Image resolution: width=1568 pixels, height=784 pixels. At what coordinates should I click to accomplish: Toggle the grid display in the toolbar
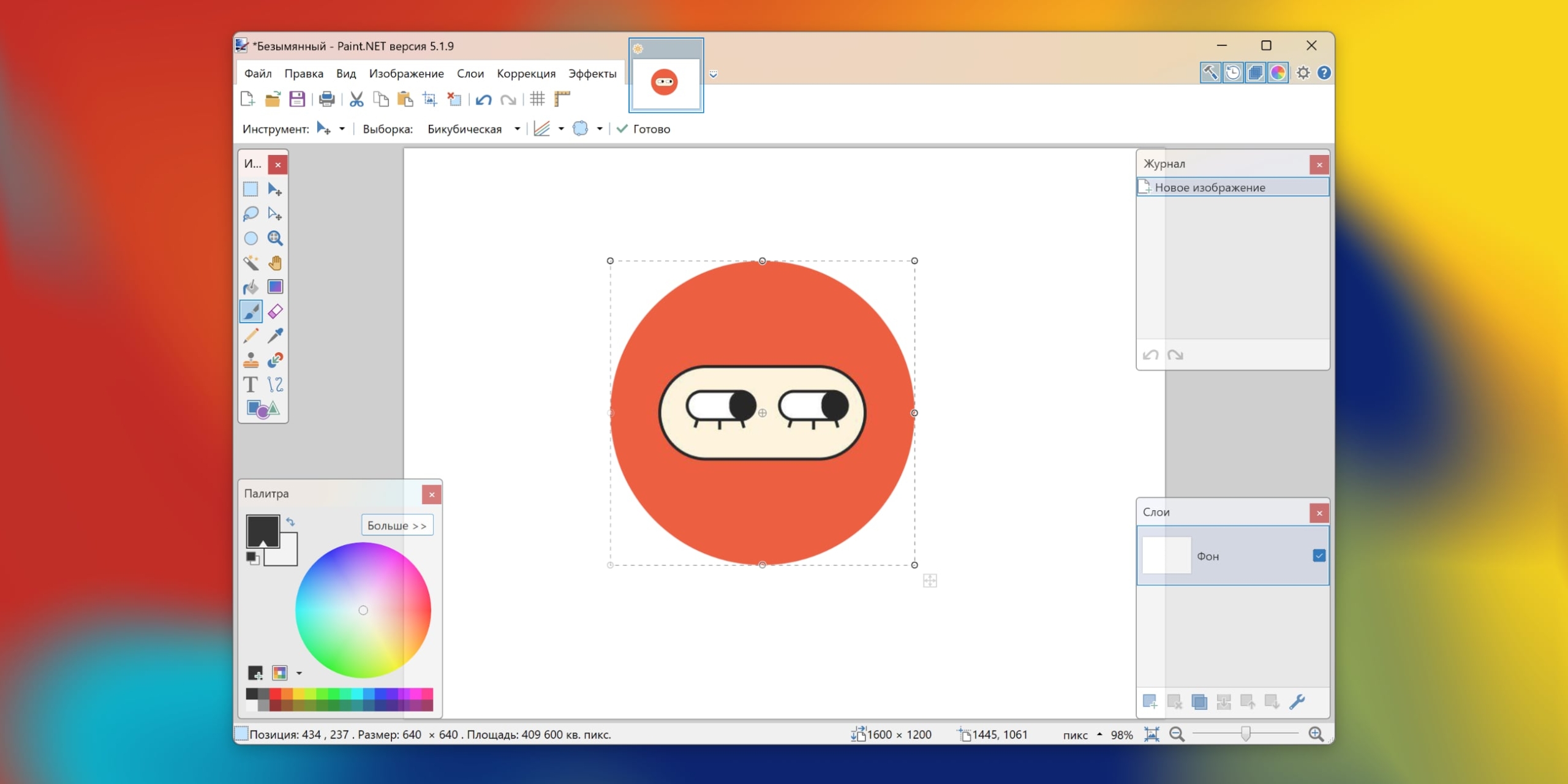coord(538,99)
